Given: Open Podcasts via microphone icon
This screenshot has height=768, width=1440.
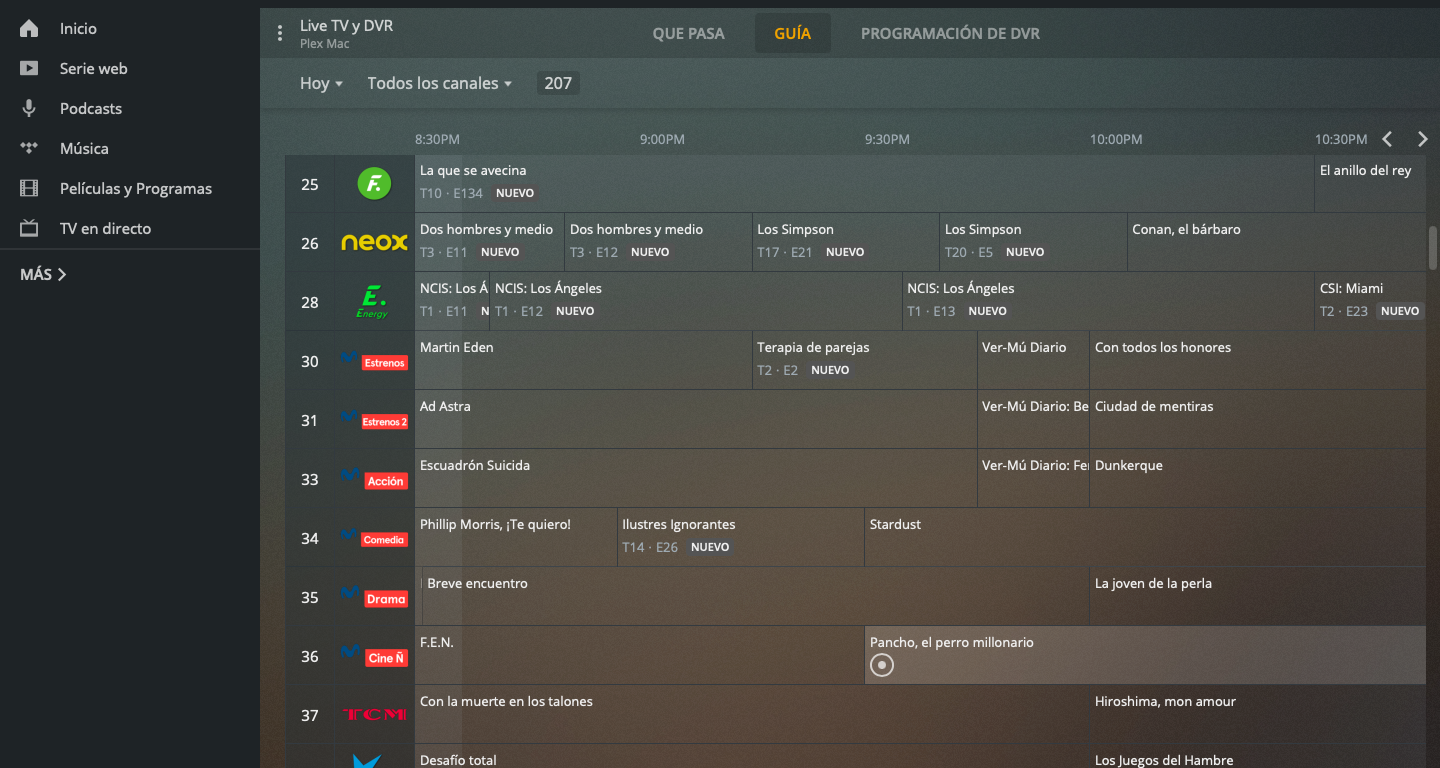Looking at the screenshot, I should click(29, 108).
